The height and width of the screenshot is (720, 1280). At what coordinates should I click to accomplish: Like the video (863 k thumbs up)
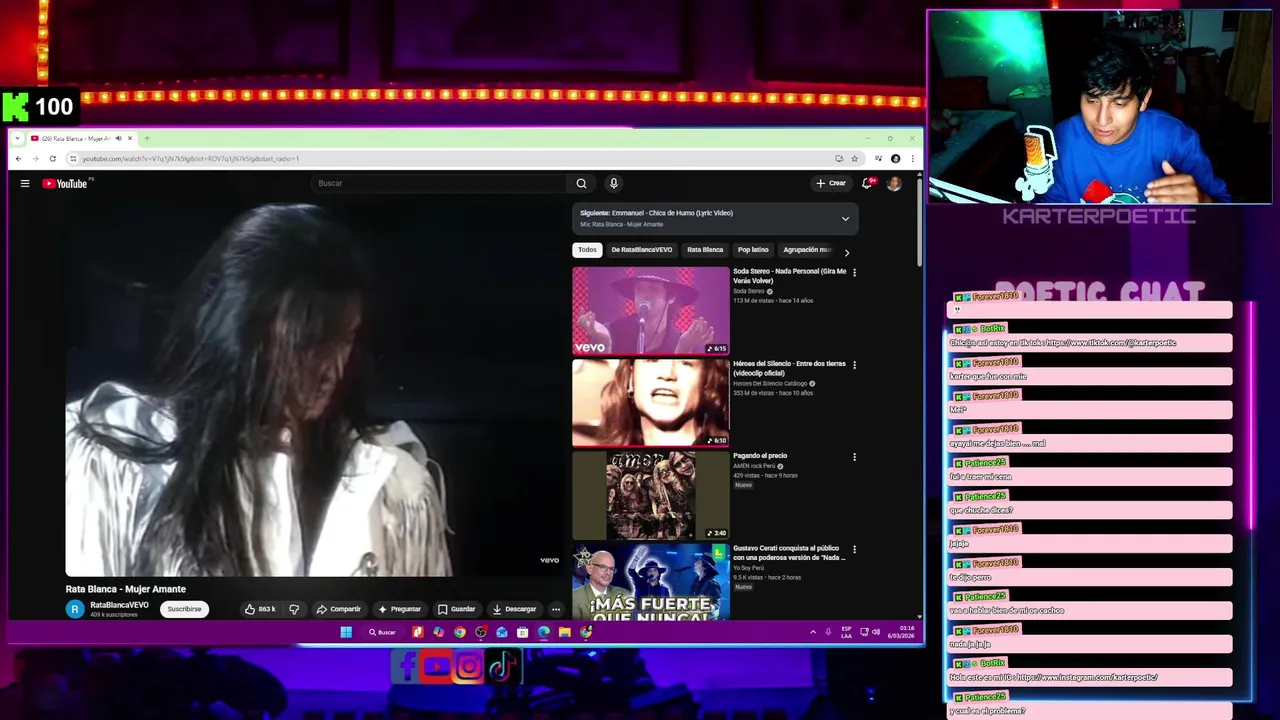point(260,609)
